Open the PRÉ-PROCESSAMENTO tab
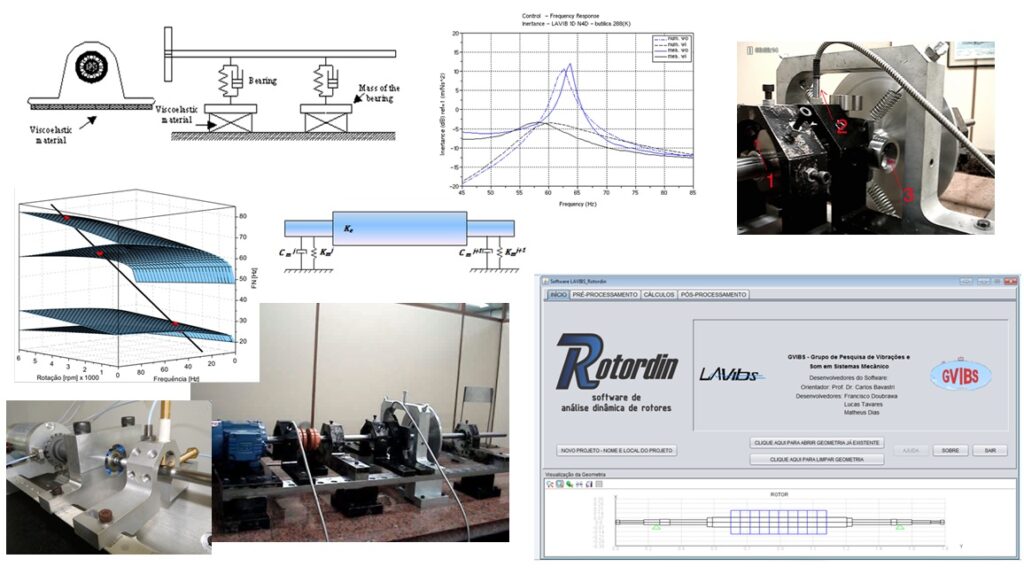 (604, 295)
